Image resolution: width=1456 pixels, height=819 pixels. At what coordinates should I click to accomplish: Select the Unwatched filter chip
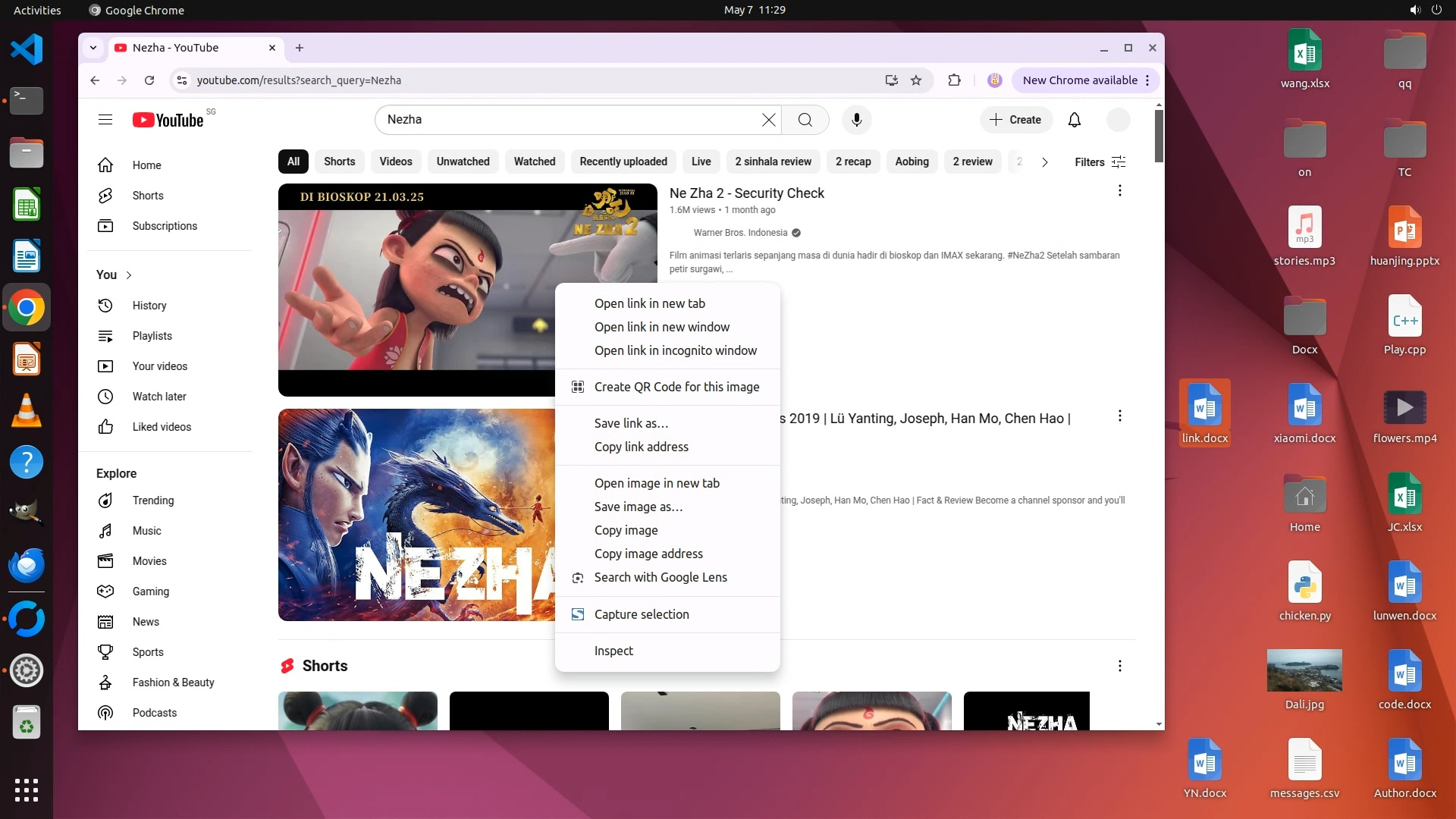(463, 162)
